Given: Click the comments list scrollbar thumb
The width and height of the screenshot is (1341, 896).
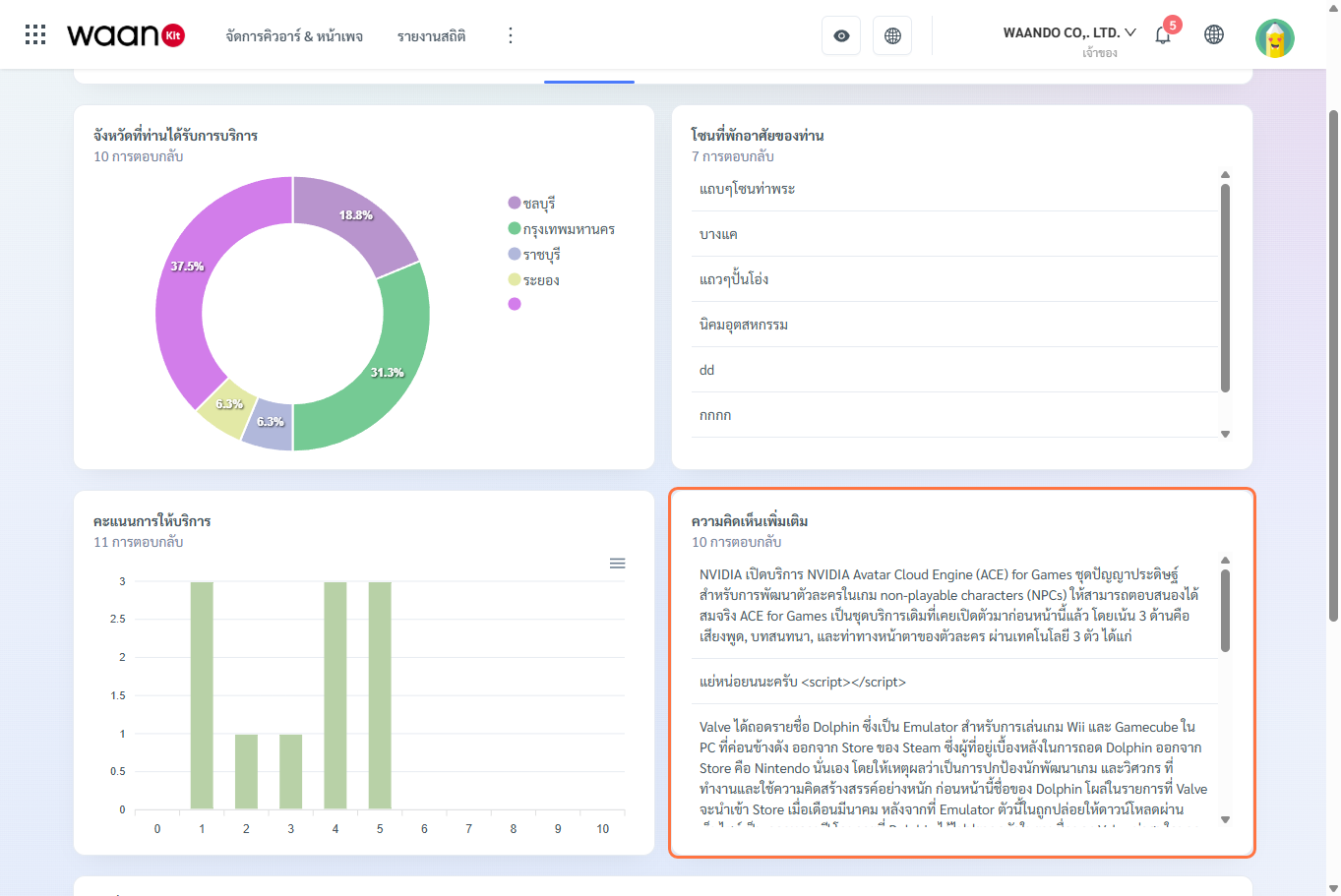Looking at the screenshot, I should (x=1225, y=610).
